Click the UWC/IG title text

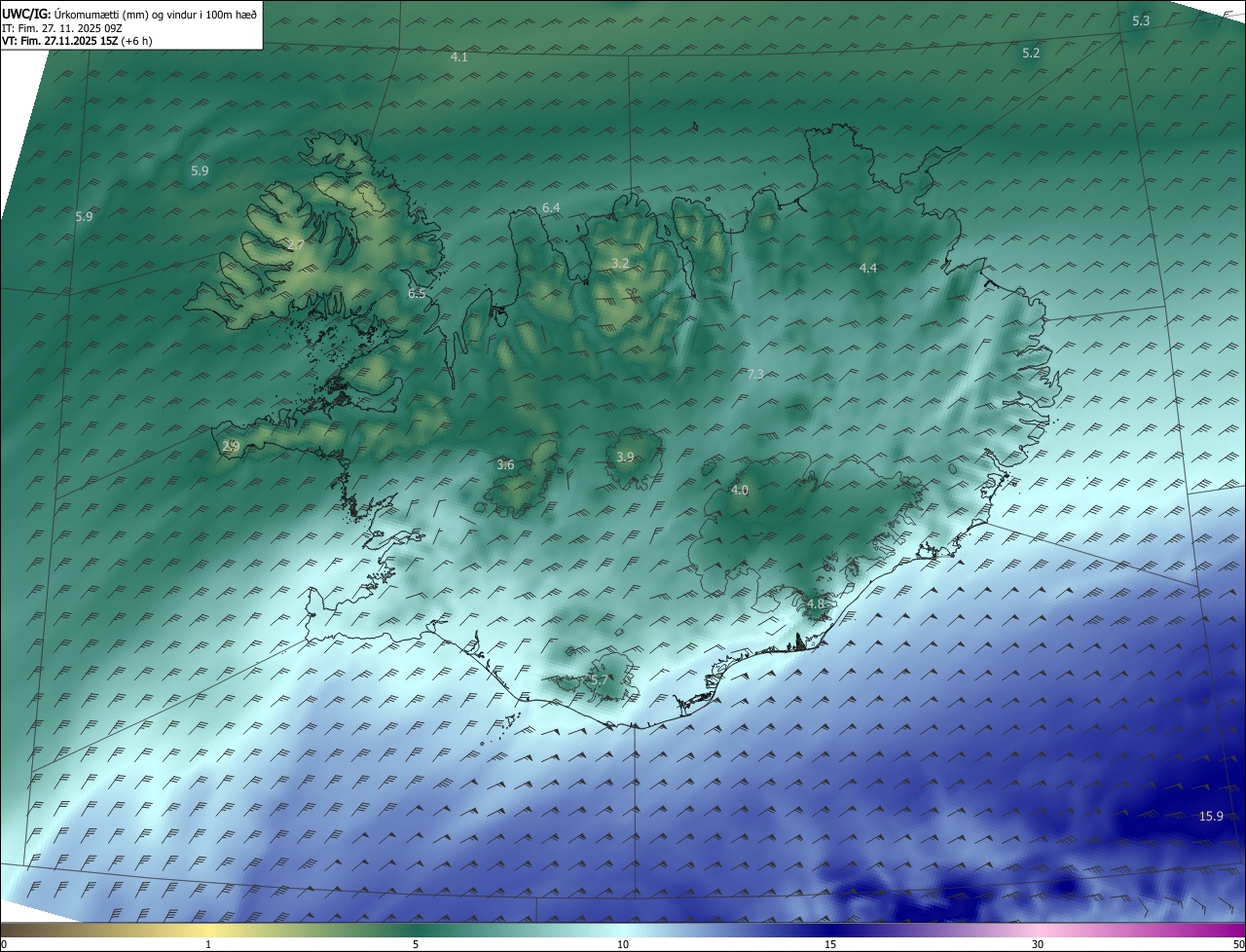pos(26,14)
